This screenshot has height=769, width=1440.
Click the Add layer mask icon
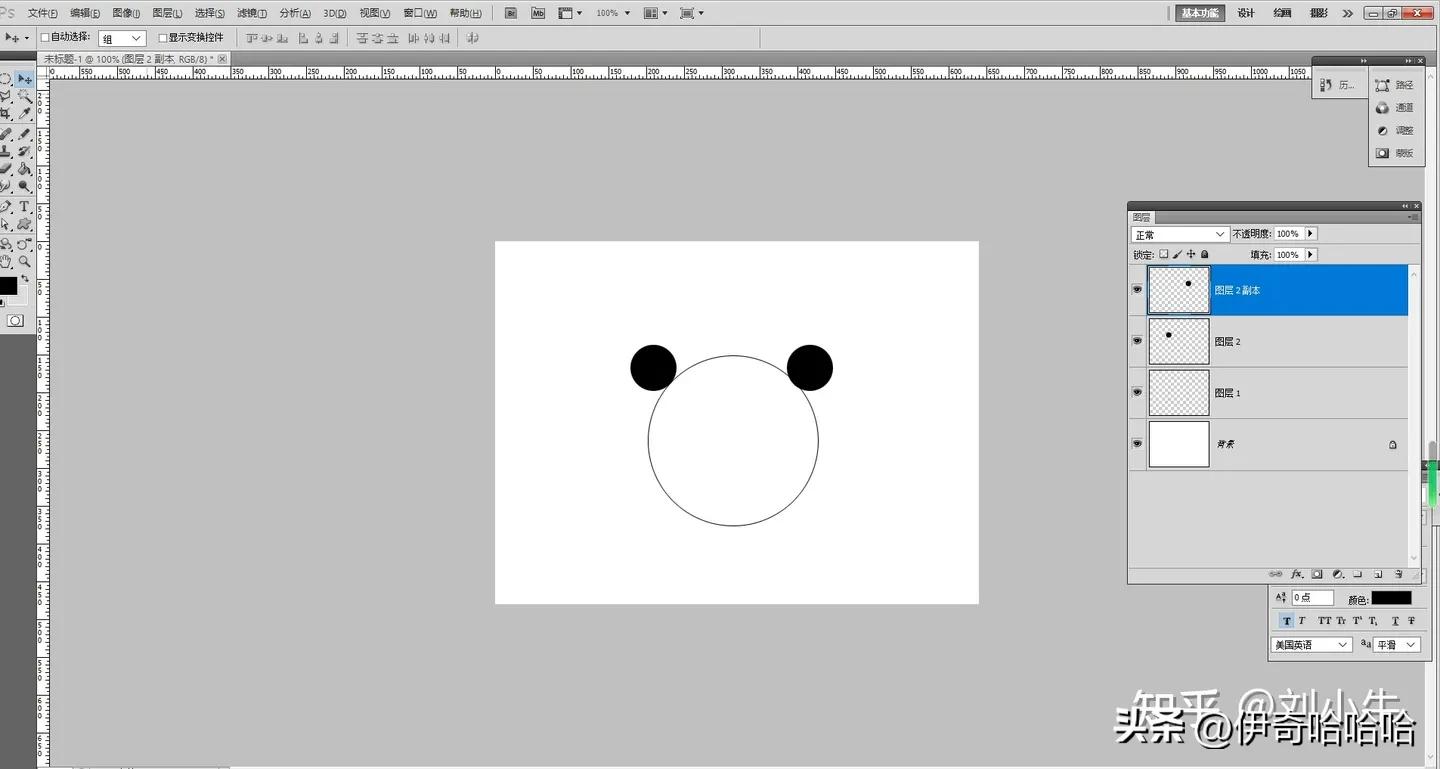point(1318,574)
